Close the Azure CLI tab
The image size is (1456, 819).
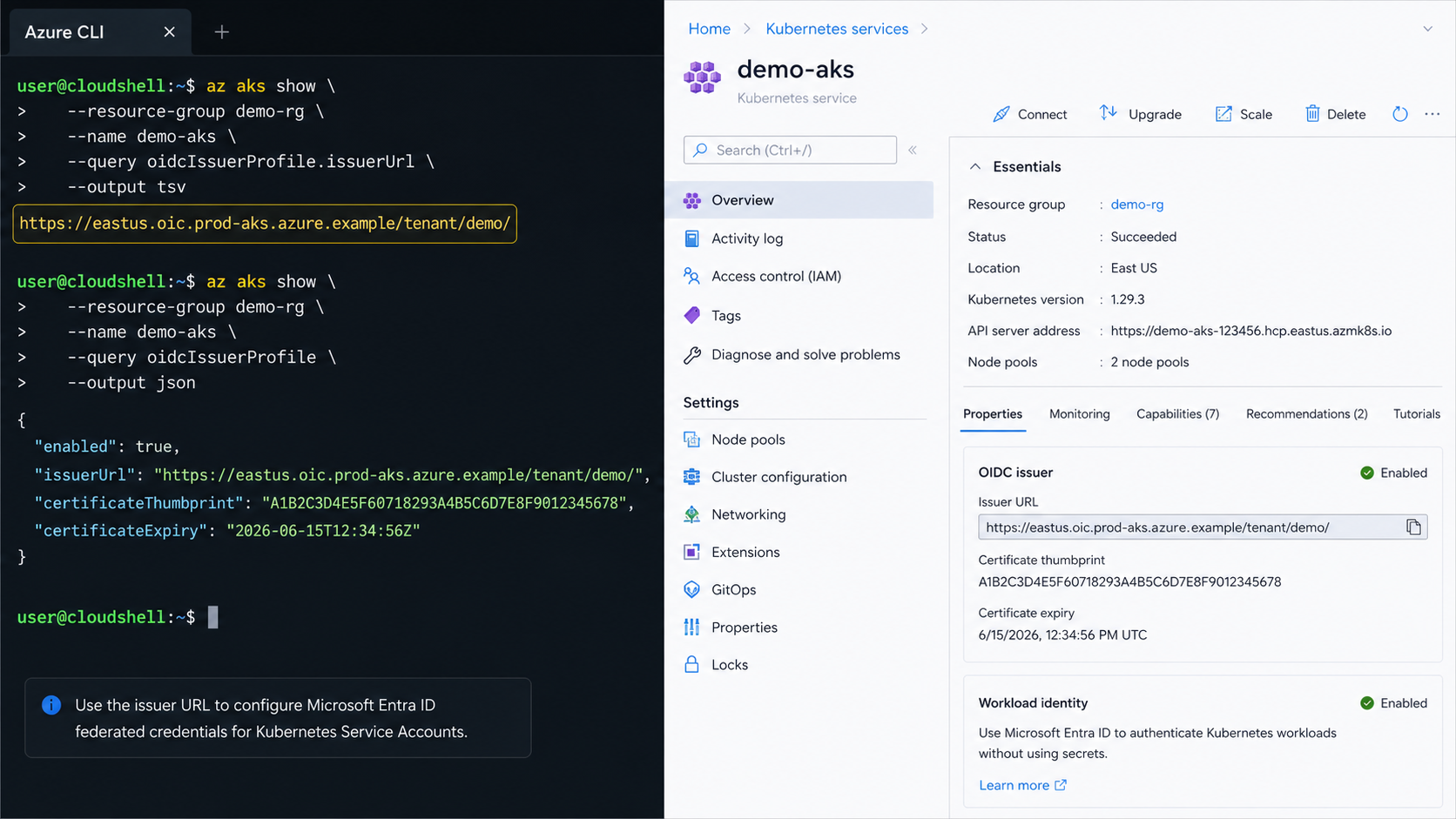(x=169, y=32)
